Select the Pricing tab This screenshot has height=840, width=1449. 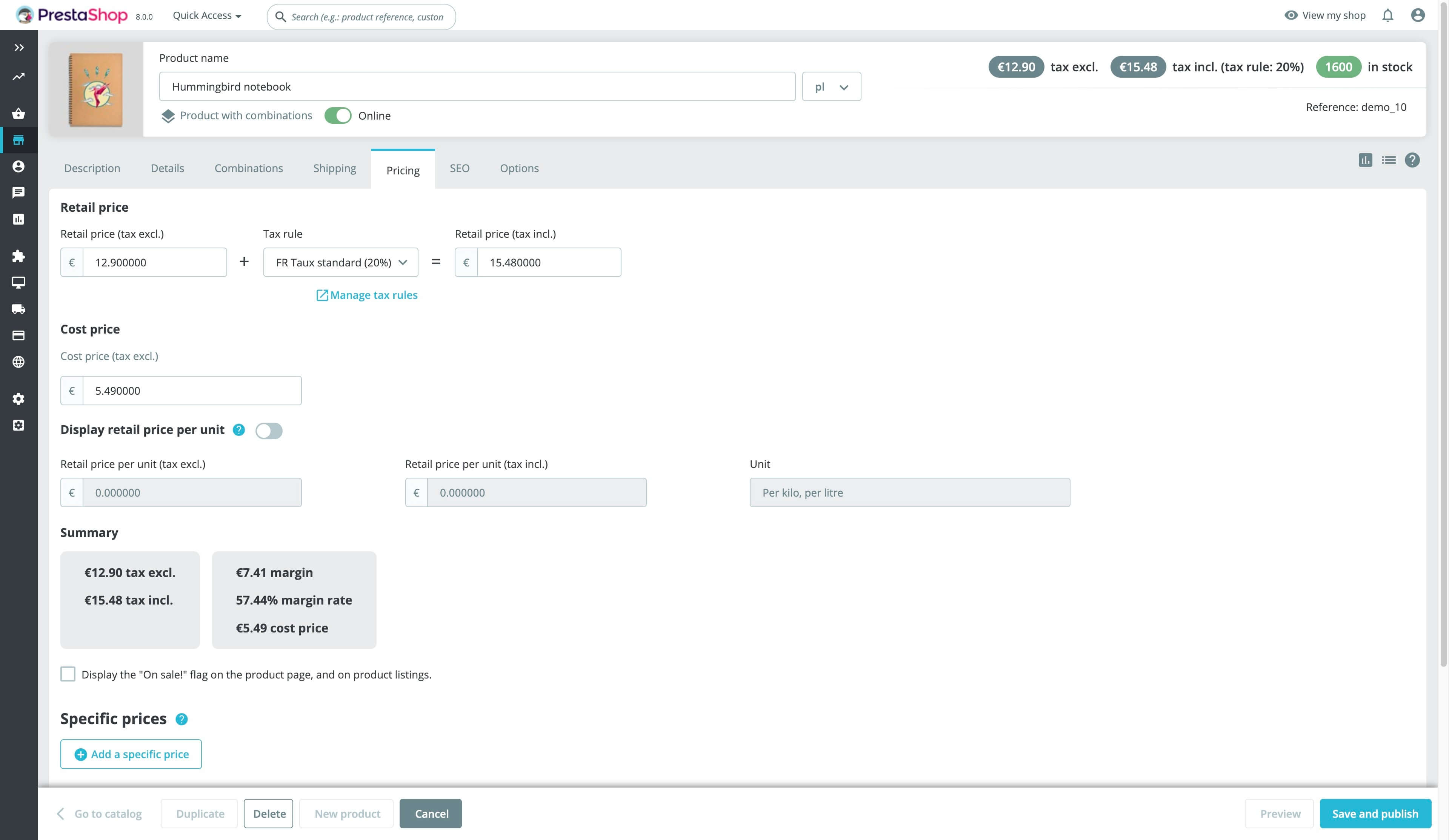point(403,169)
